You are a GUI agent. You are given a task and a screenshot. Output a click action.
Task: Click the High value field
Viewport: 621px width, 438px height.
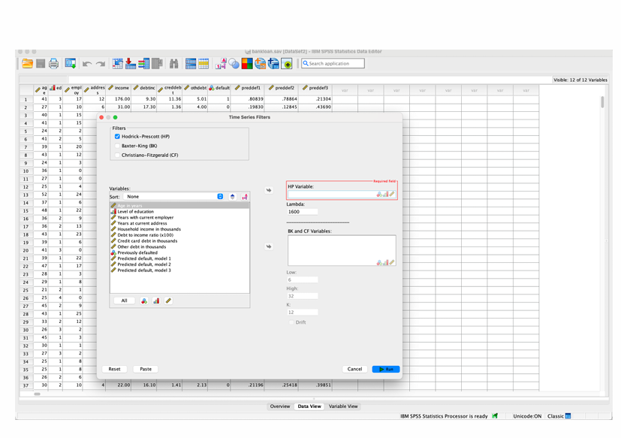pos(302,296)
